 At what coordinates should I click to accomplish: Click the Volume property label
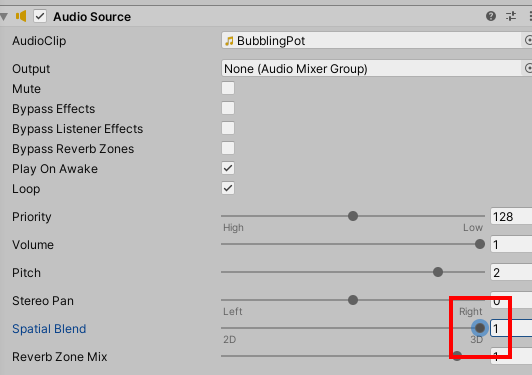[33, 245]
